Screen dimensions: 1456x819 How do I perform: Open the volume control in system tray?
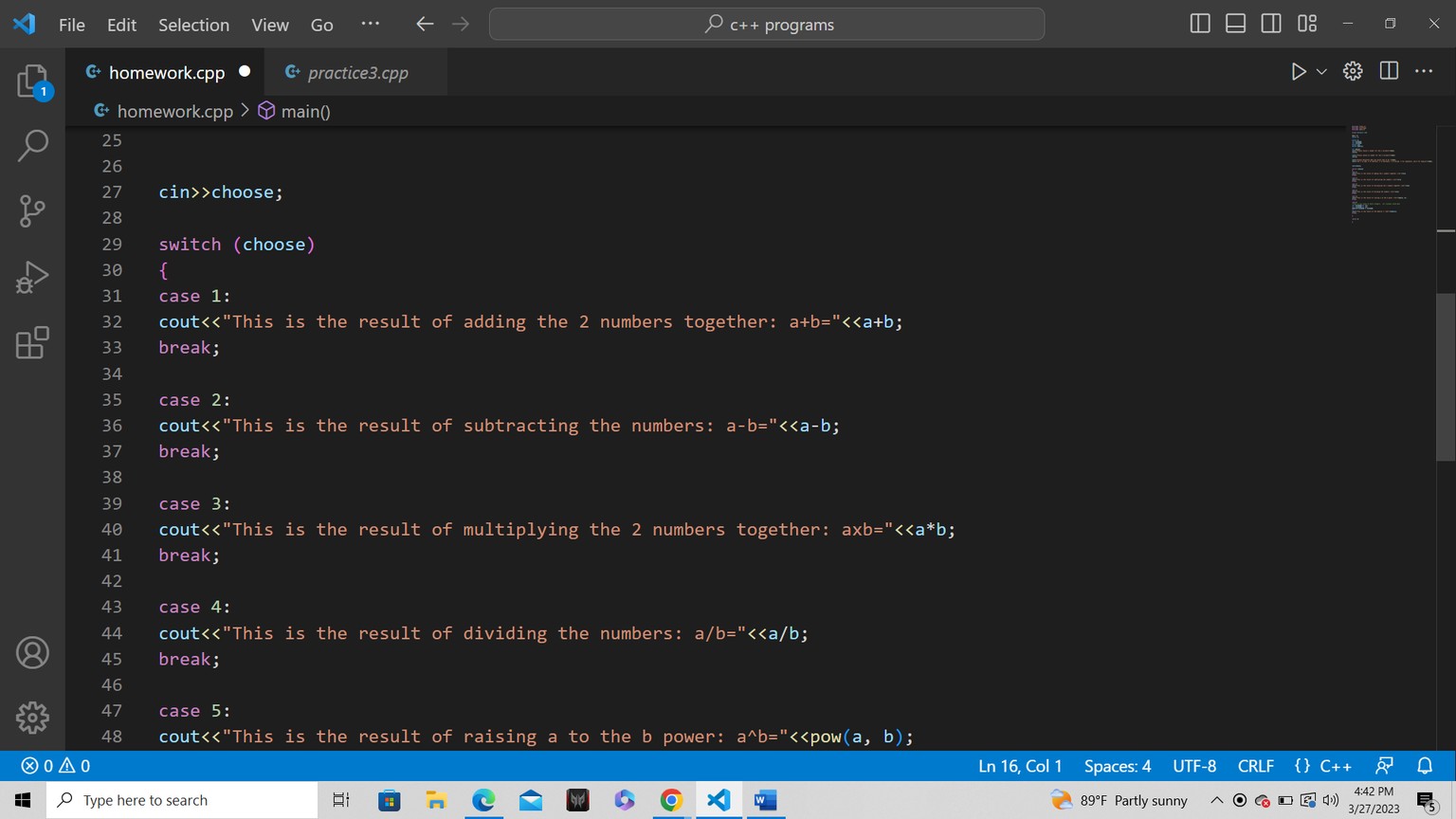[x=1331, y=800]
